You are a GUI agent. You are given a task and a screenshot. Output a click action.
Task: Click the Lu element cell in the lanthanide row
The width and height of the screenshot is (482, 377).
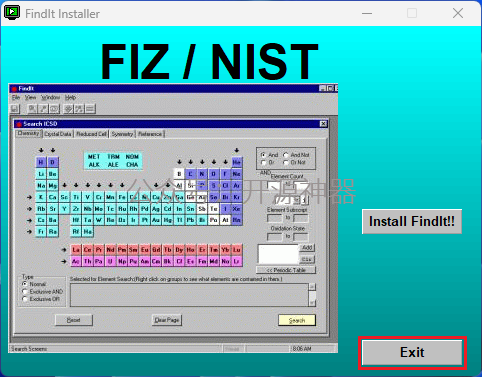[237, 250]
